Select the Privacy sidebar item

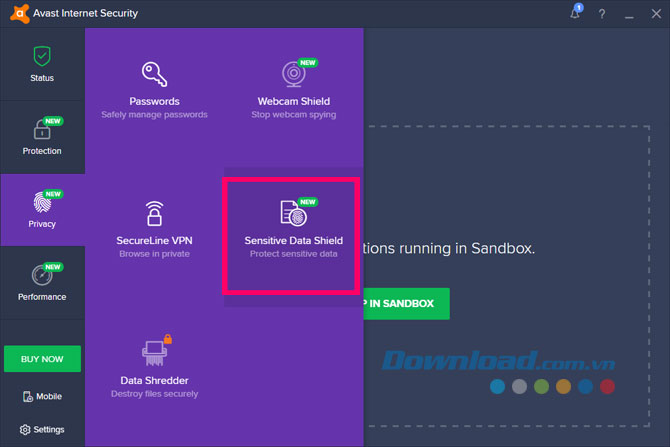[42, 210]
